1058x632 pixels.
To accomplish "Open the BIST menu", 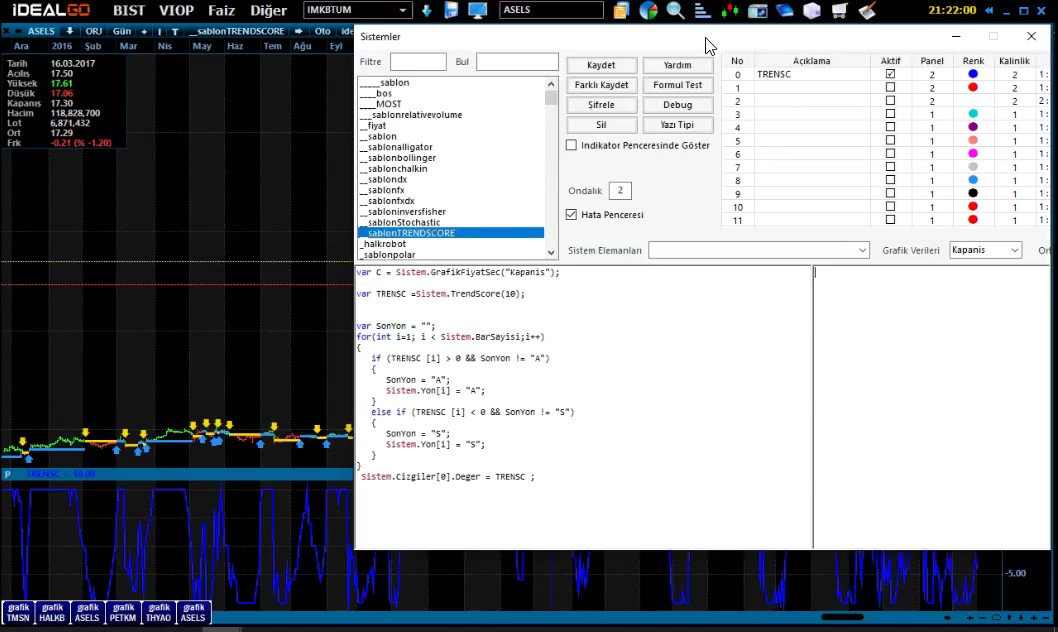I will click(129, 11).
